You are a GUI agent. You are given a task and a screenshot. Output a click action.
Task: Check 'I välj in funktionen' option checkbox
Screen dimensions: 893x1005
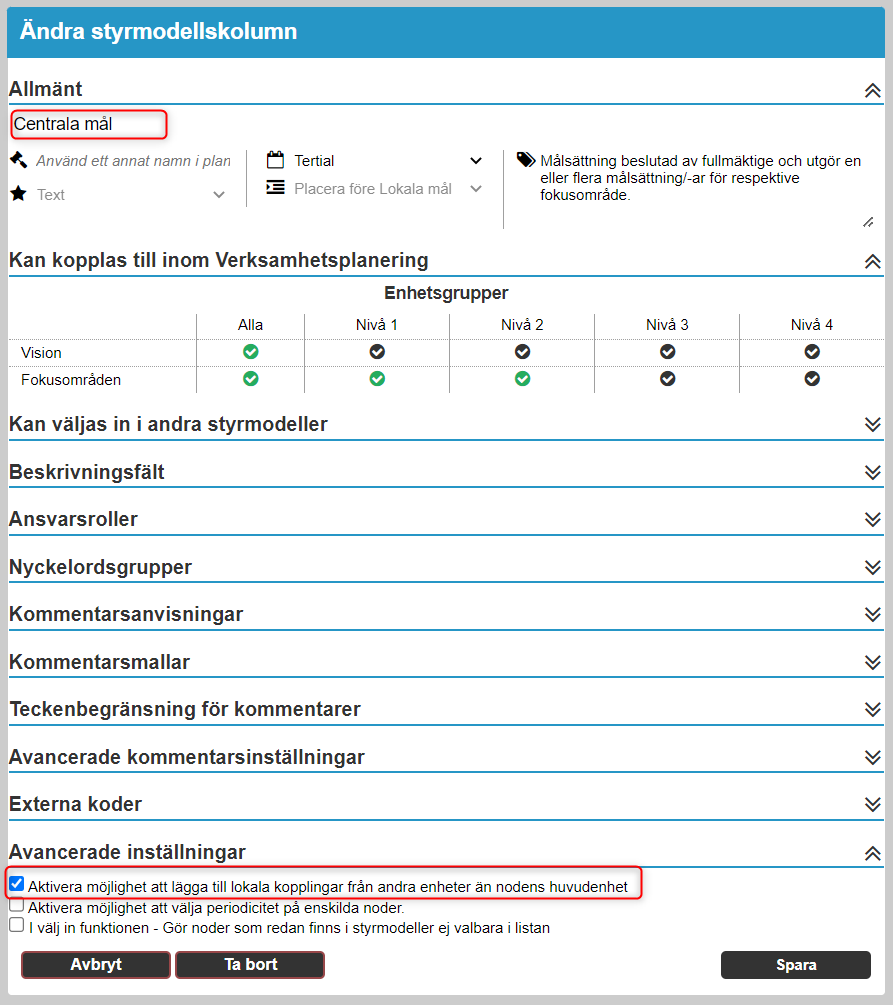[17, 925]
